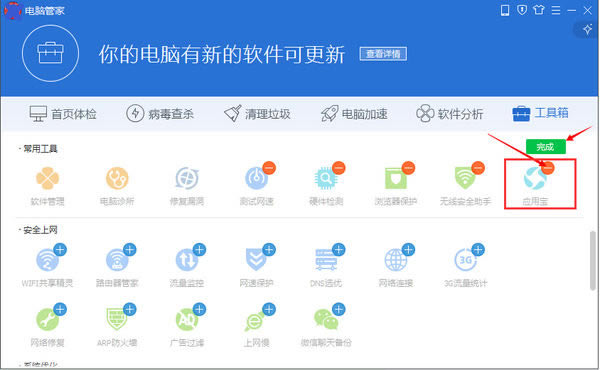Add 流量监控 using its plus badge
The height and width of the screenshot is (370, 600).
click(199, 249)
